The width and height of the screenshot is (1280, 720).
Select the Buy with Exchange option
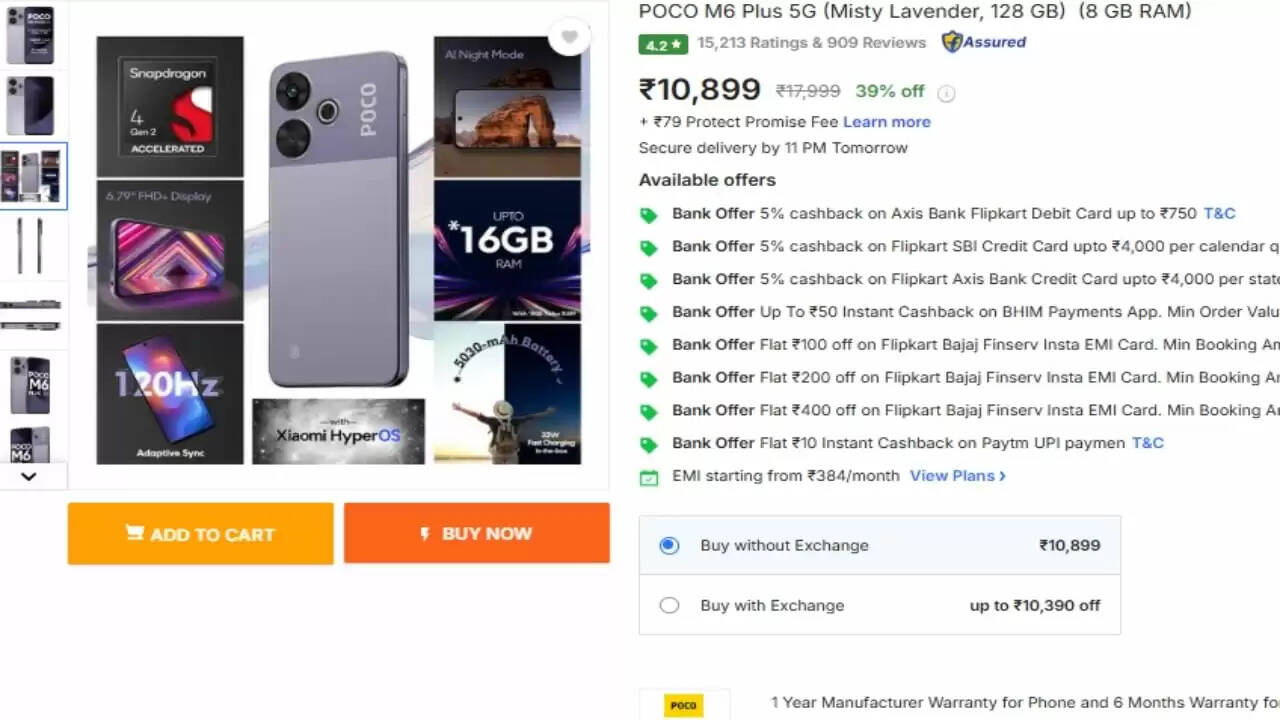pyautogui.click(x=670, y=605)
